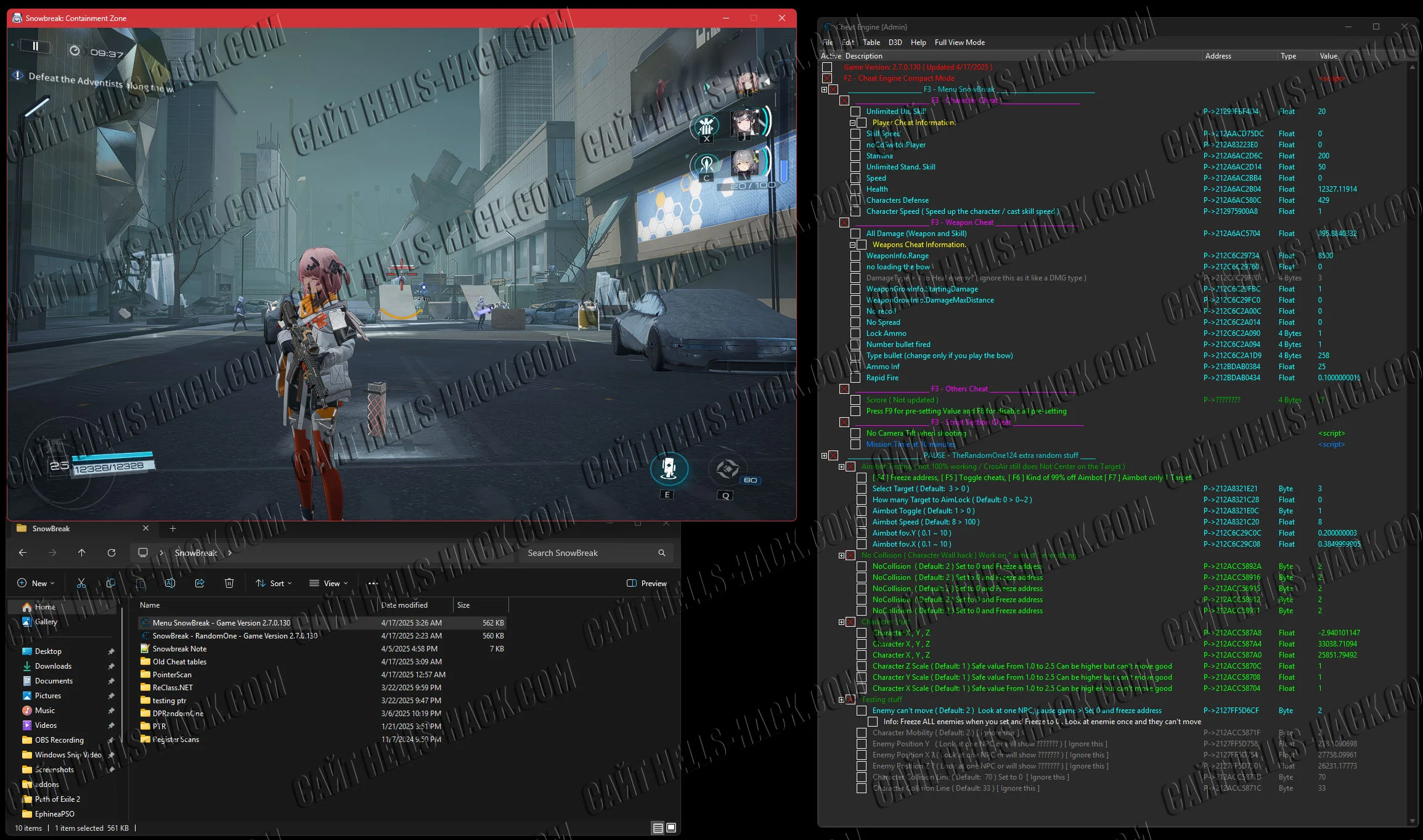Collapse the Player Cheat Information node
This screenshot has height=840, width=1423.
pyautogui.click(x=852, y=123)
